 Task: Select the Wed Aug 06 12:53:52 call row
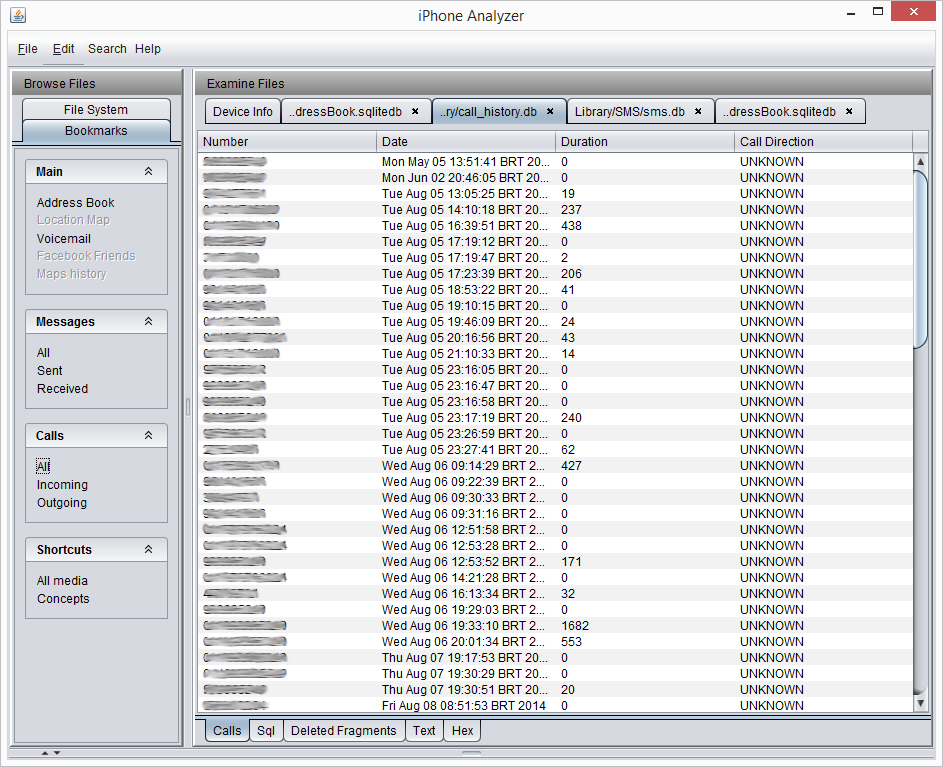pos(555,562)
